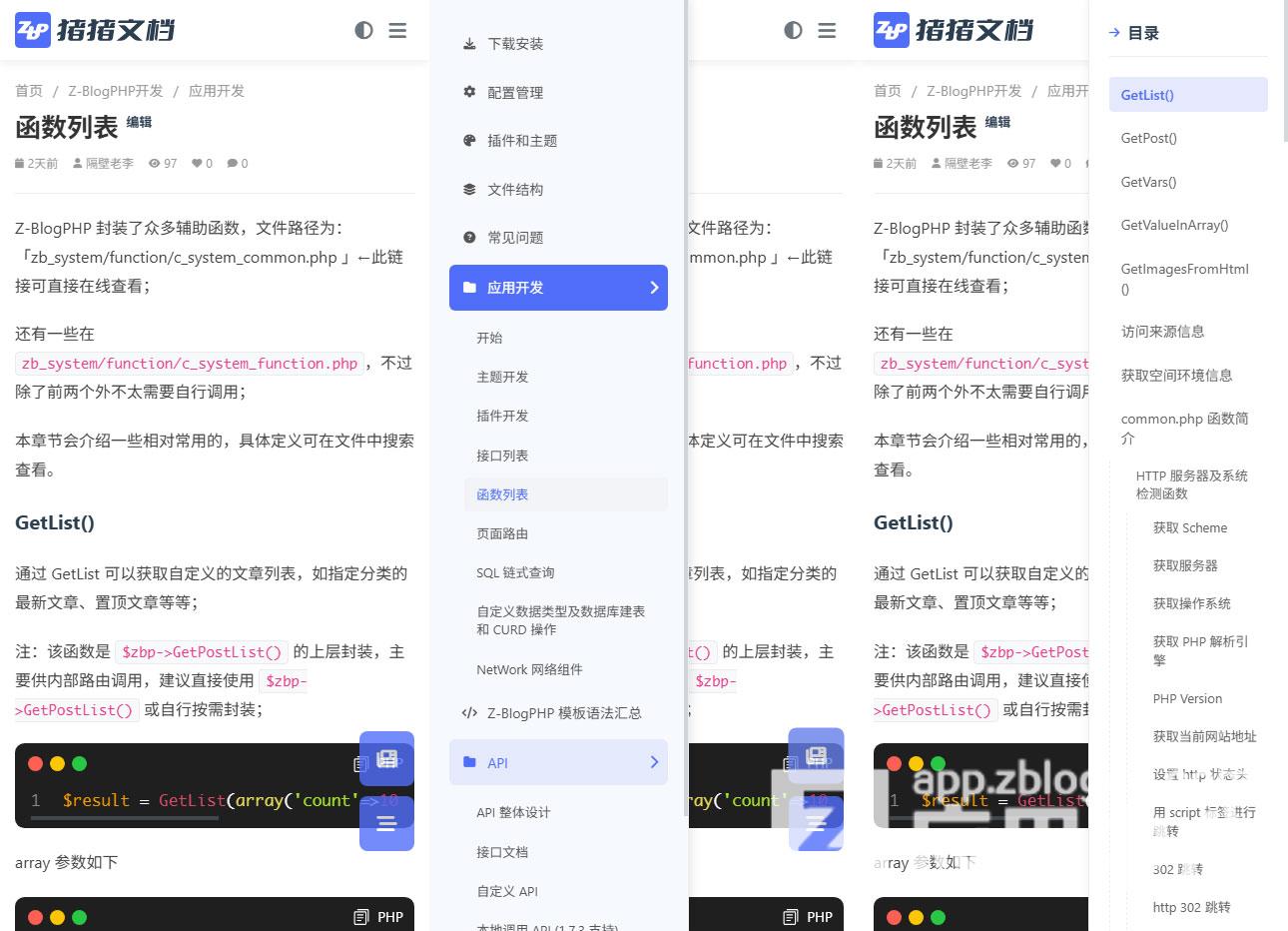
Task: Click the question-mark icon for 常见问题
Action: [468, 238]
